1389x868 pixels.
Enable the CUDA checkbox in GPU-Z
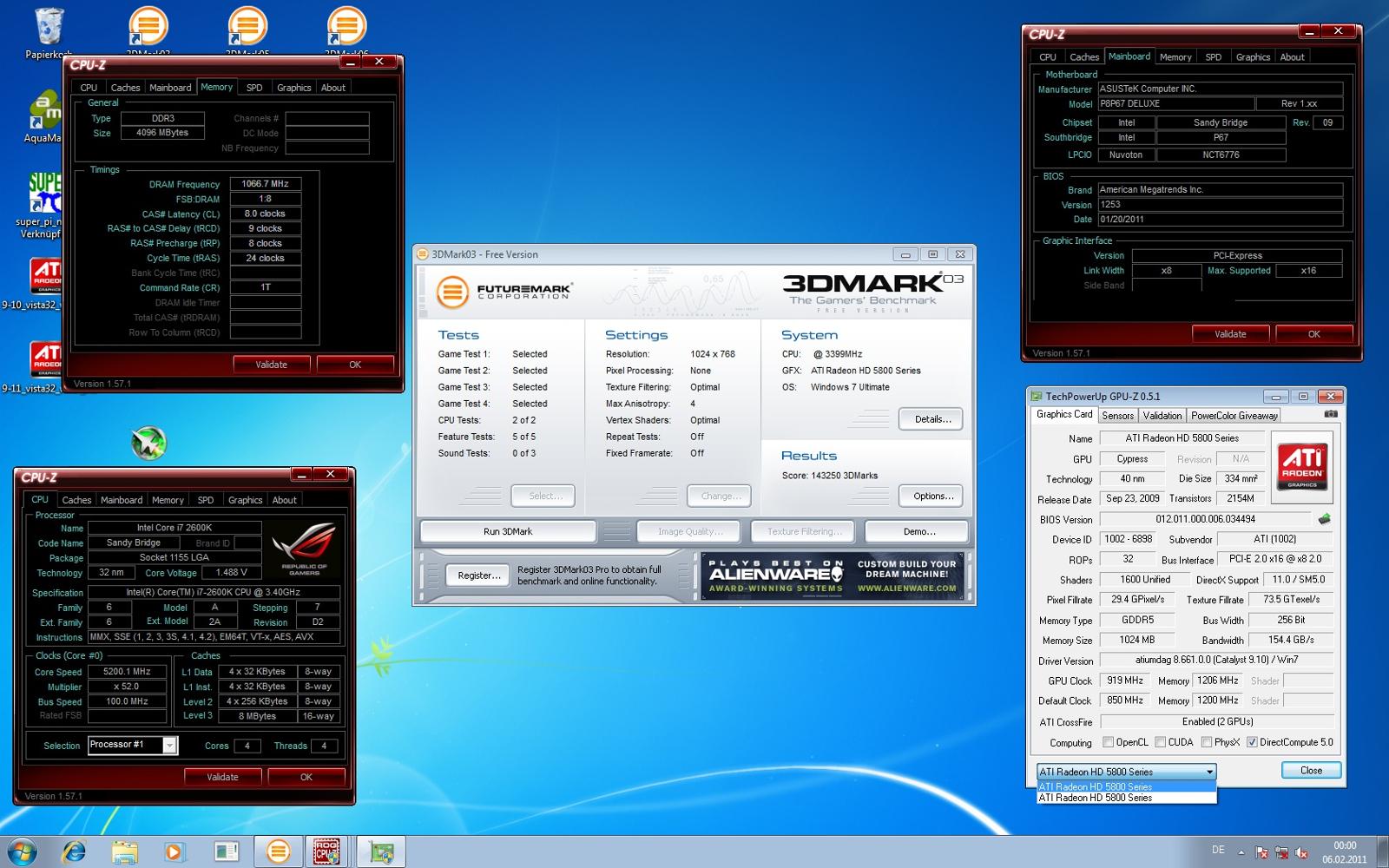pyautogui.click(x=1160, y=742)
